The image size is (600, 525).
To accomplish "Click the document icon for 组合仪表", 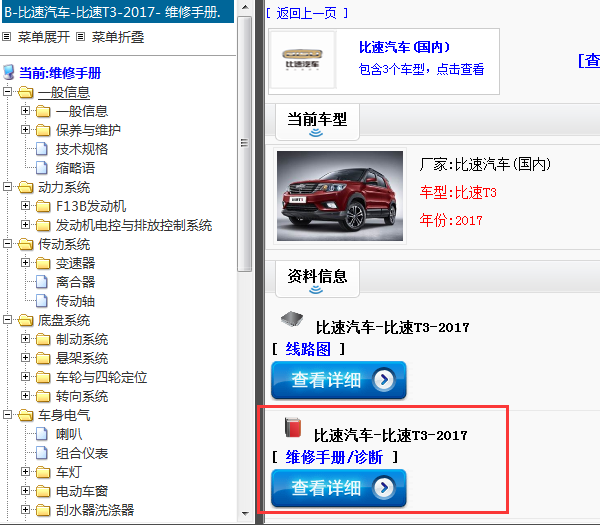I will tap(42, 453).
